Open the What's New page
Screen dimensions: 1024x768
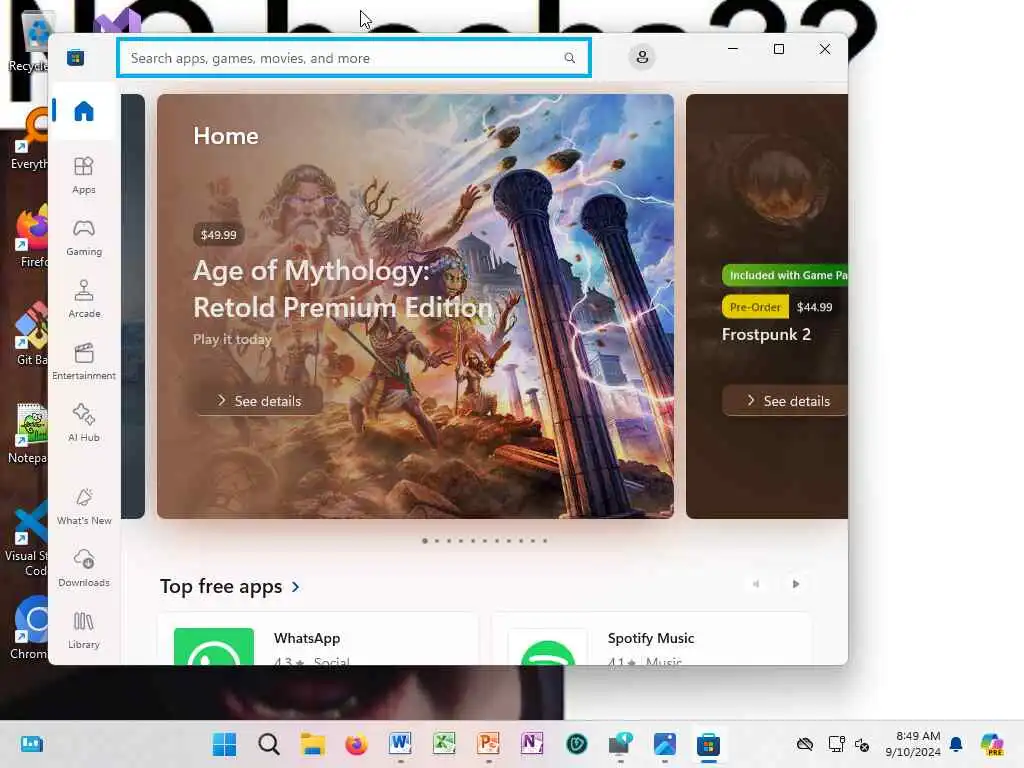click(84, 506)
